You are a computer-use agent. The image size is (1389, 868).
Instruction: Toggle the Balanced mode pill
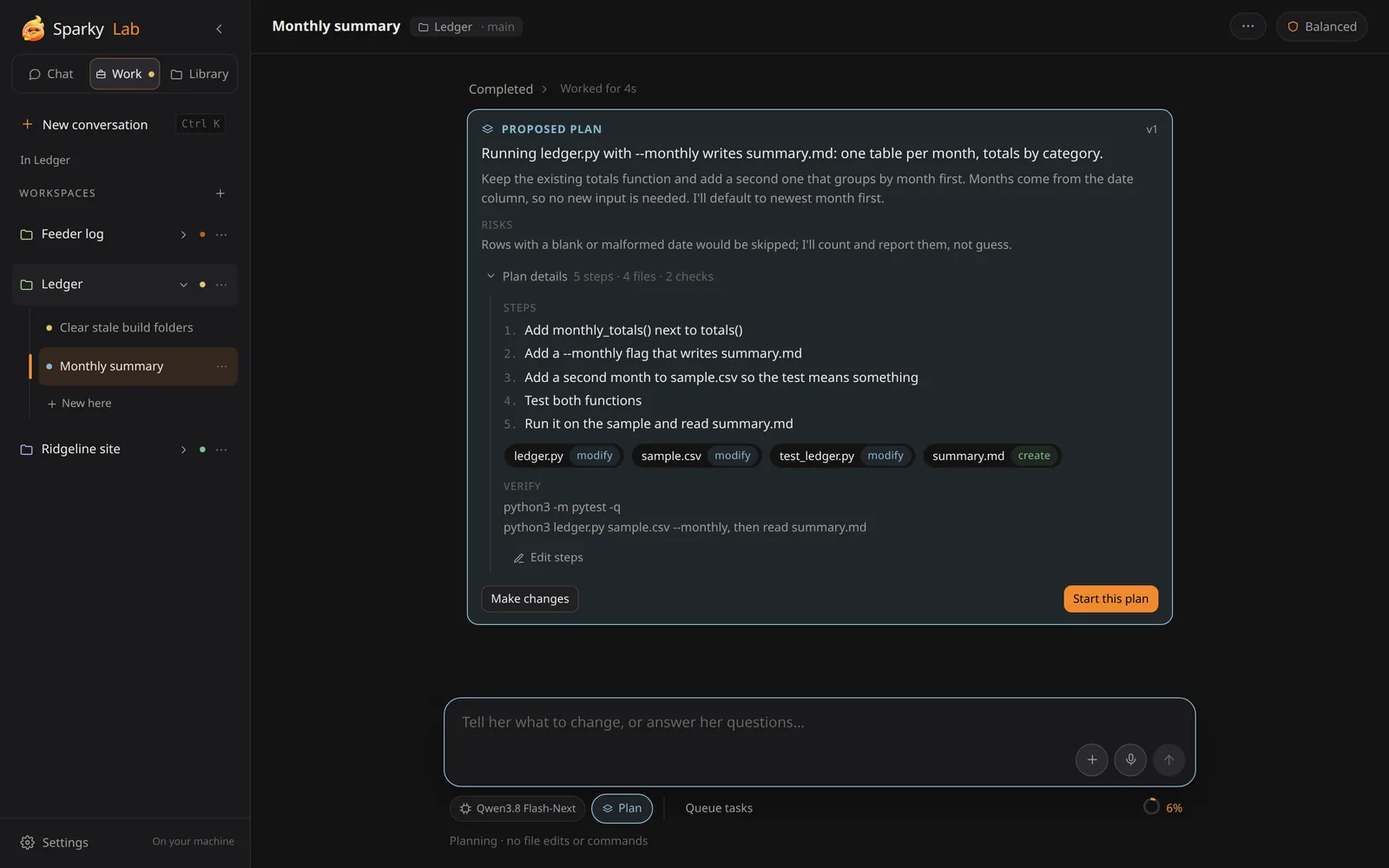tap(1321, 26)
